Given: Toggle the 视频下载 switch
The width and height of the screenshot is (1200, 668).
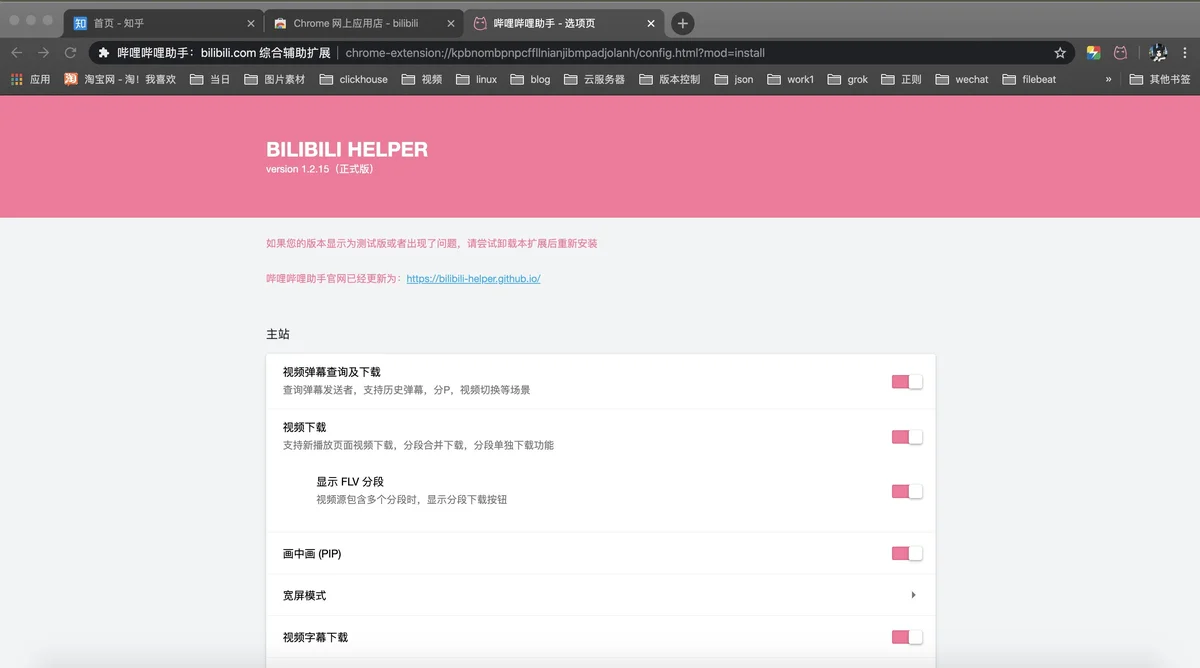Looking at the screenshot, I should point(907,437).
